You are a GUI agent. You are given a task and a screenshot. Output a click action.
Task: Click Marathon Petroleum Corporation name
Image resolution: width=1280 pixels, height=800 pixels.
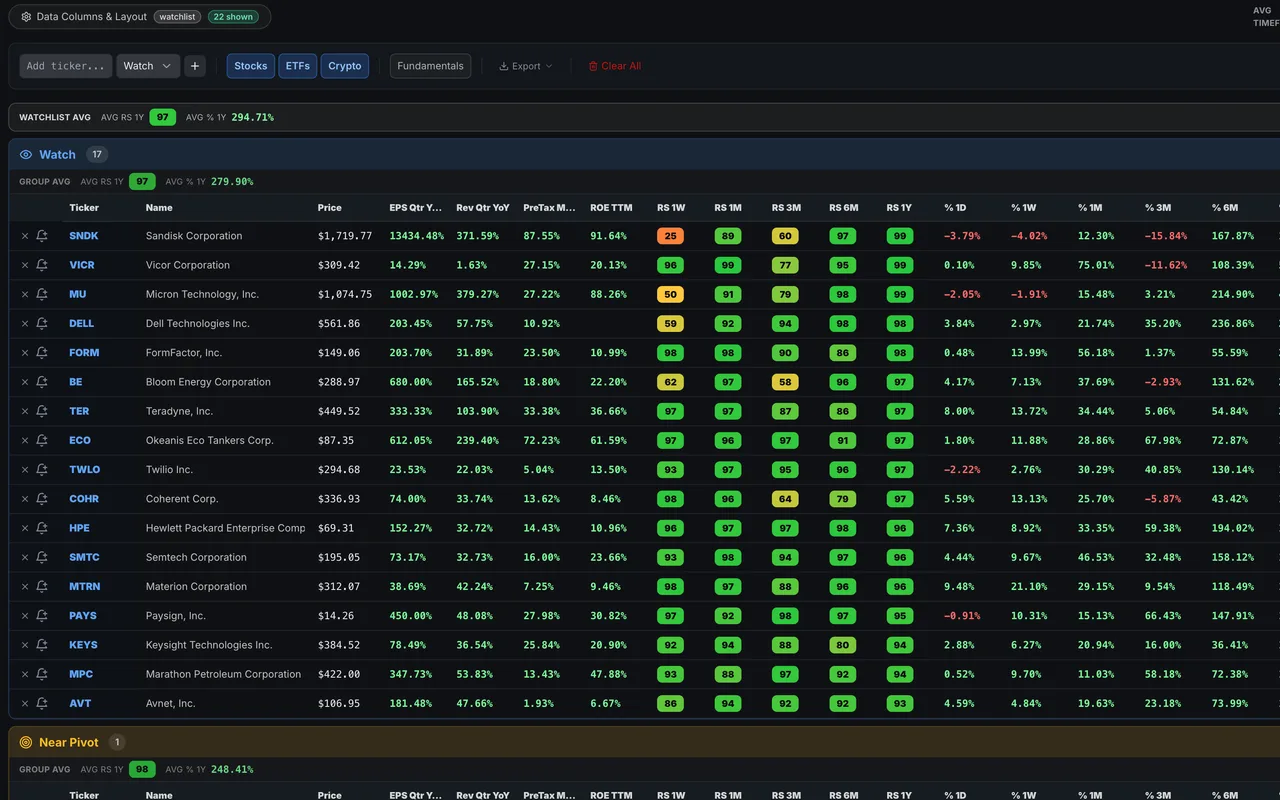click(223, 674)
